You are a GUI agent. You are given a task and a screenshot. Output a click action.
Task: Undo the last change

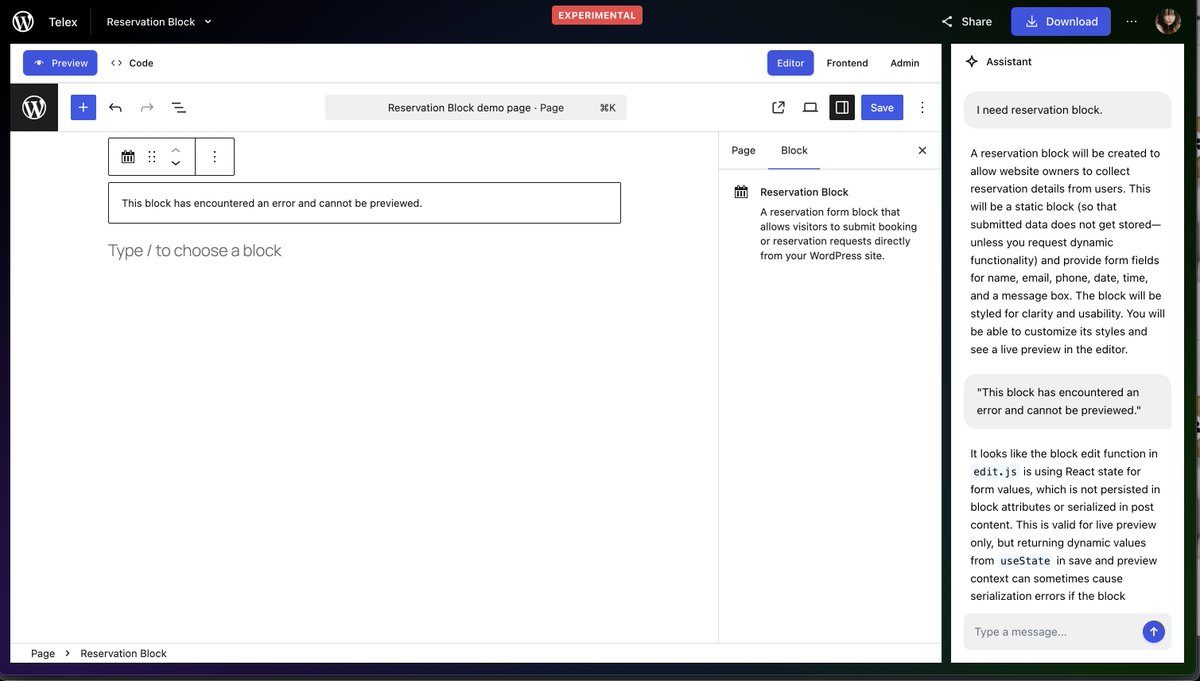[115, 107]
